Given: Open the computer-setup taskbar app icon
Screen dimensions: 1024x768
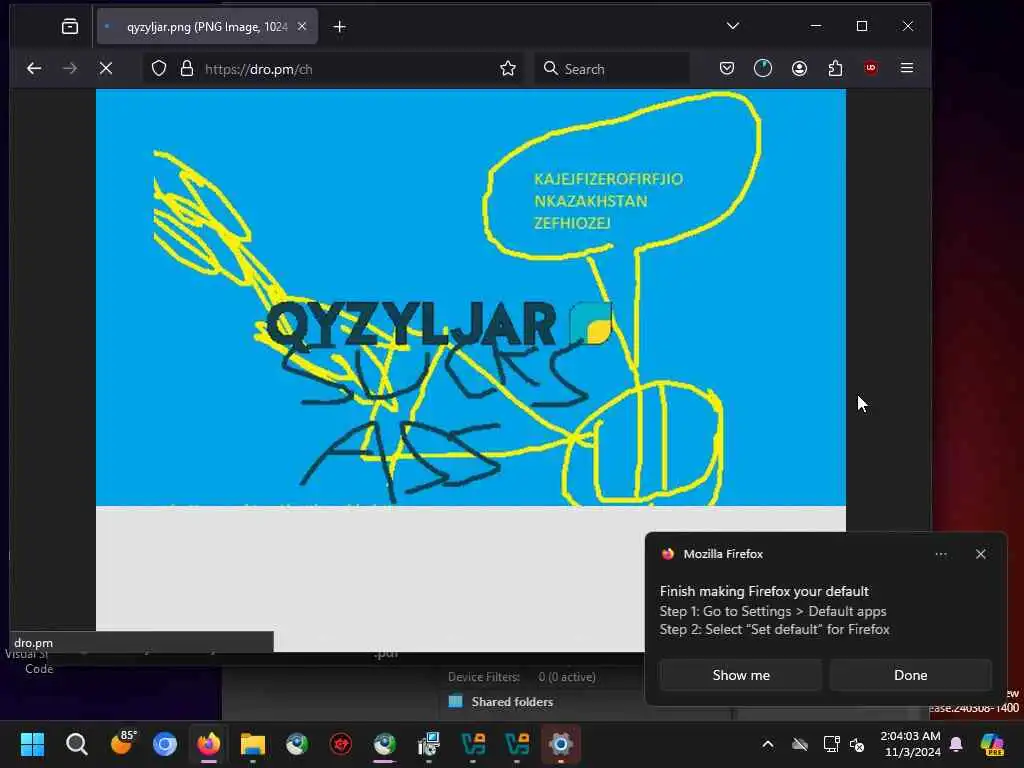Looking at the screenshot, I should tap(429, 744).
